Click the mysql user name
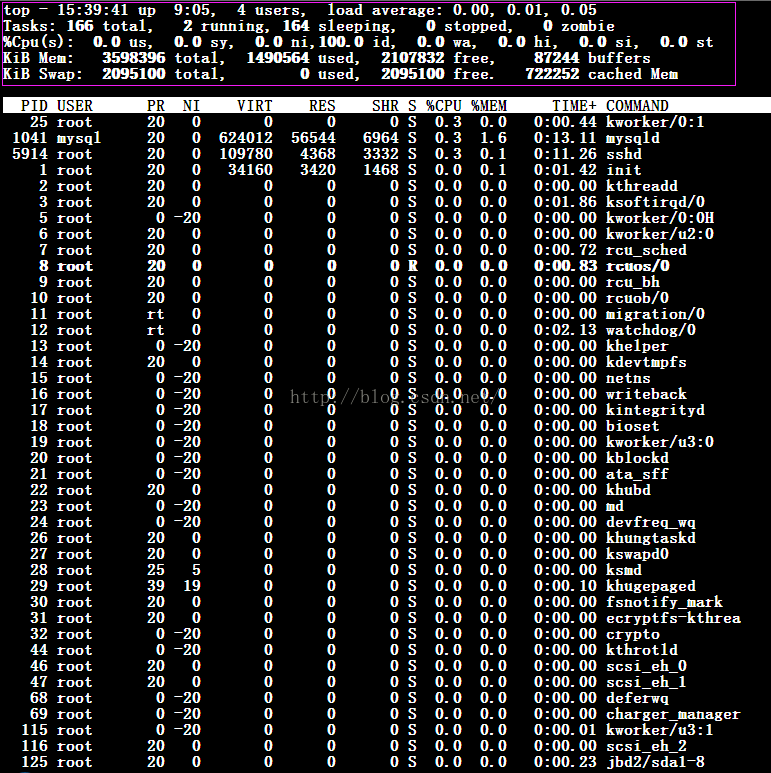 click(79, 138)
